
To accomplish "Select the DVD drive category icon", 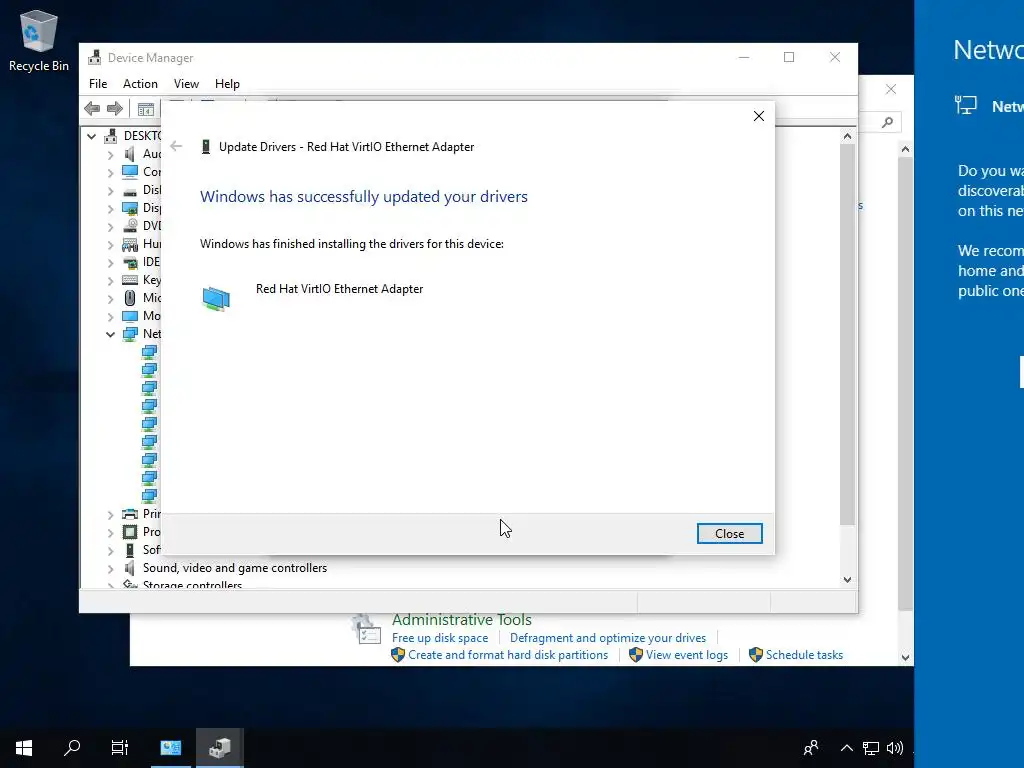I will tap(130, 226).
